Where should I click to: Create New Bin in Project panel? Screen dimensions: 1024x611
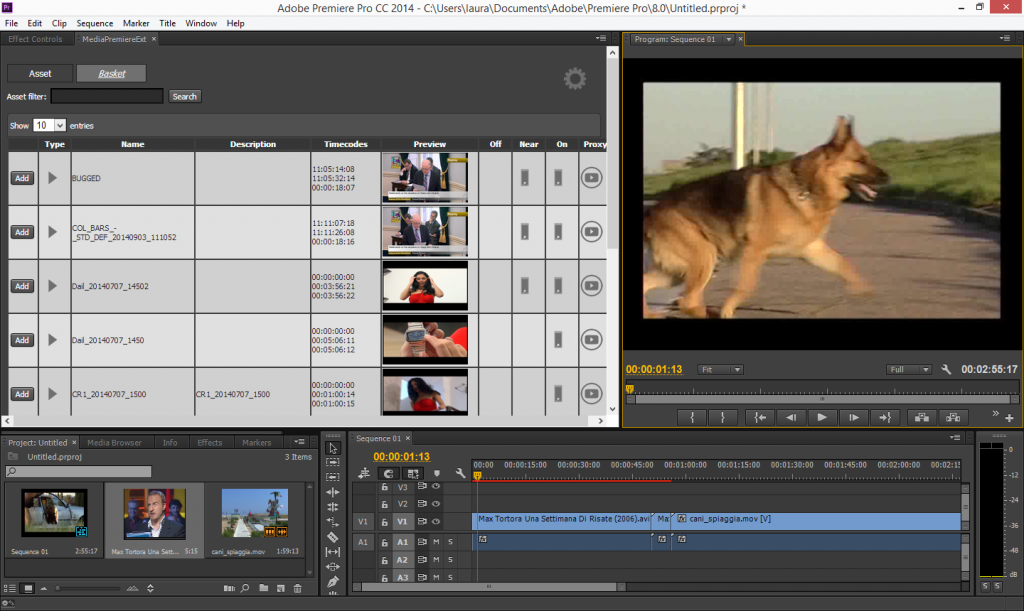pyautogui.click(x=263, y=588)
